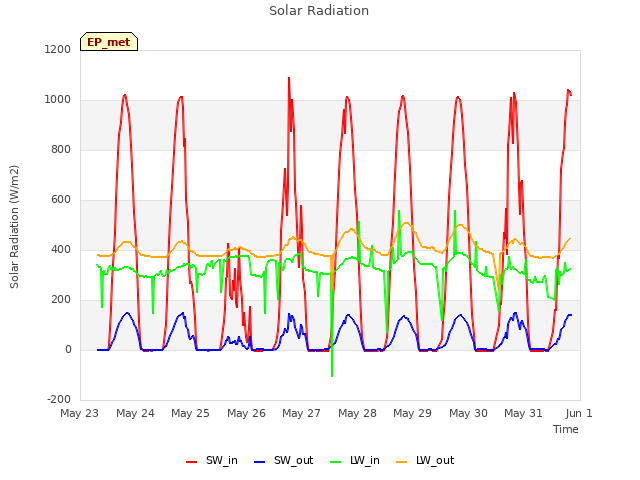Click the y-axis label Solar Radiation (W/m2)

[14, 227]
